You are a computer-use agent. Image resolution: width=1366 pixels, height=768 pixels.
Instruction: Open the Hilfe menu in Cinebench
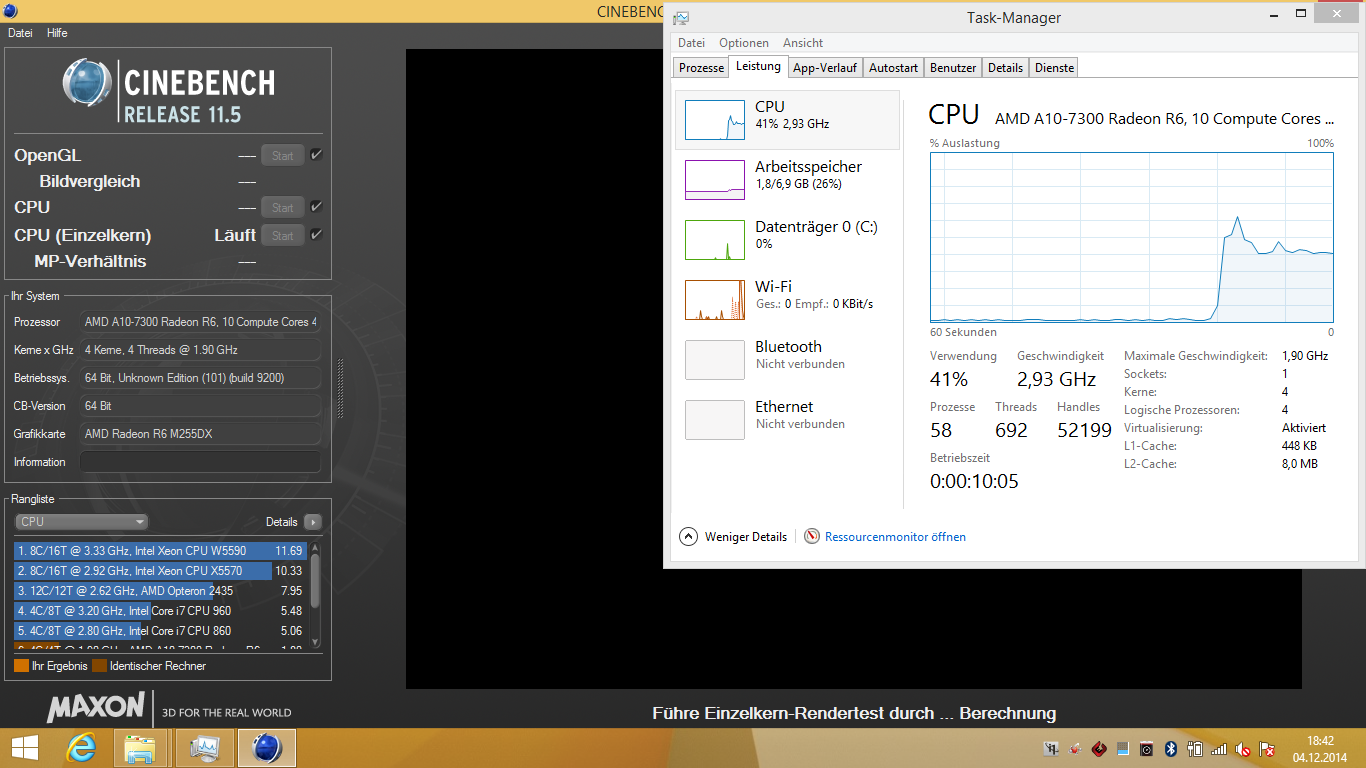[57, 33]
